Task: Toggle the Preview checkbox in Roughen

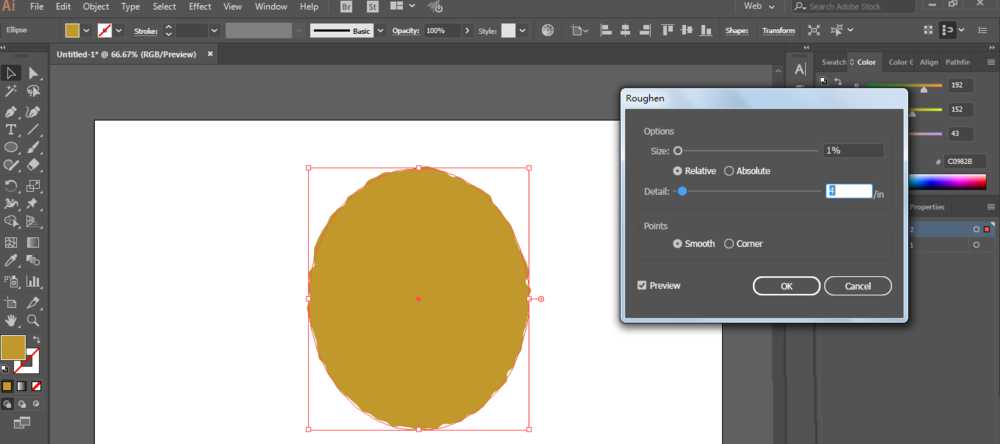Action: pos(642,285)
